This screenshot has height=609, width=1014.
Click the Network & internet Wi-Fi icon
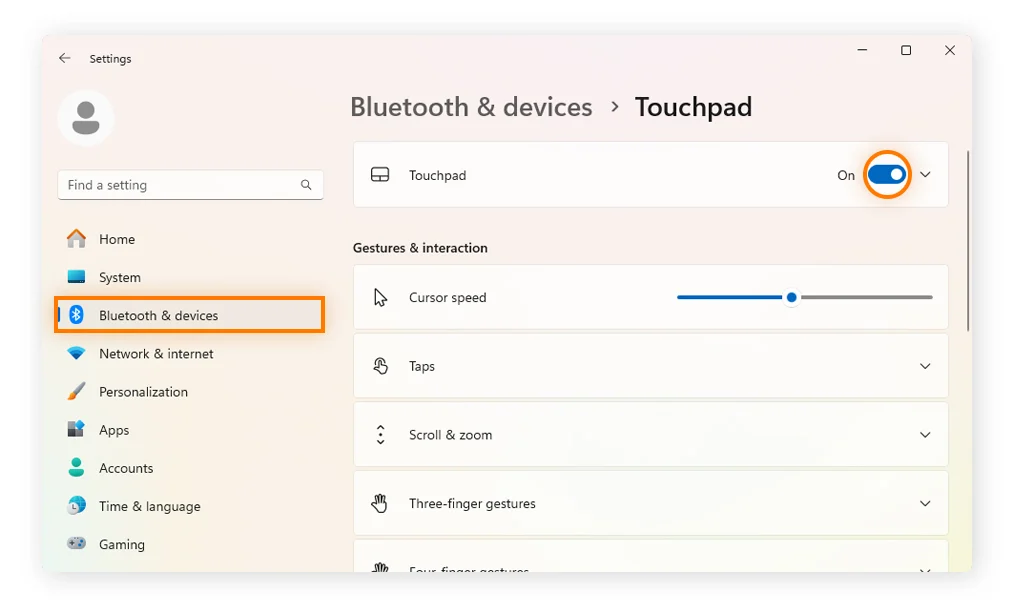76,354
